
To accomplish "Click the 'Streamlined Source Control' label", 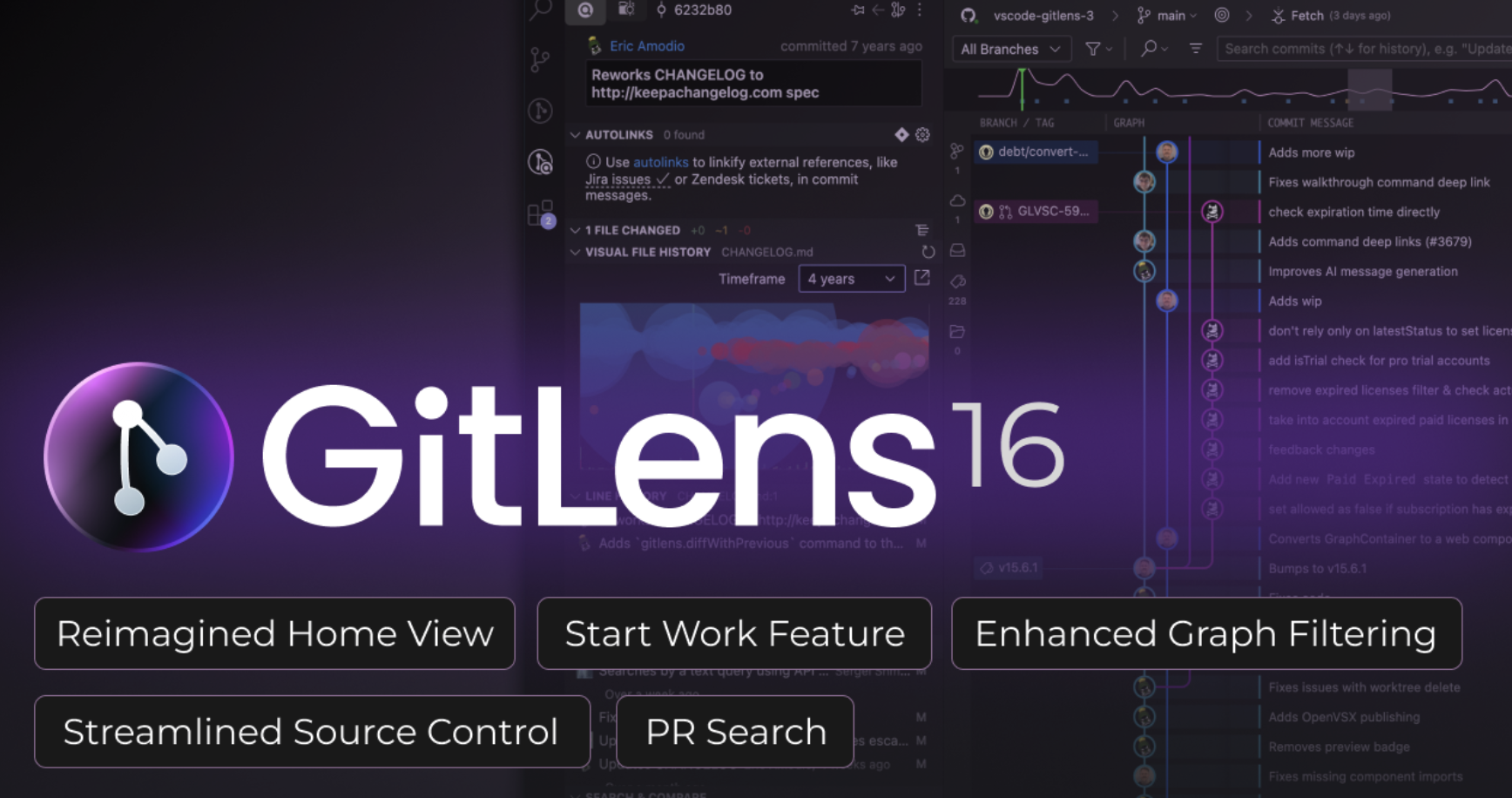I will click(312, 732).
